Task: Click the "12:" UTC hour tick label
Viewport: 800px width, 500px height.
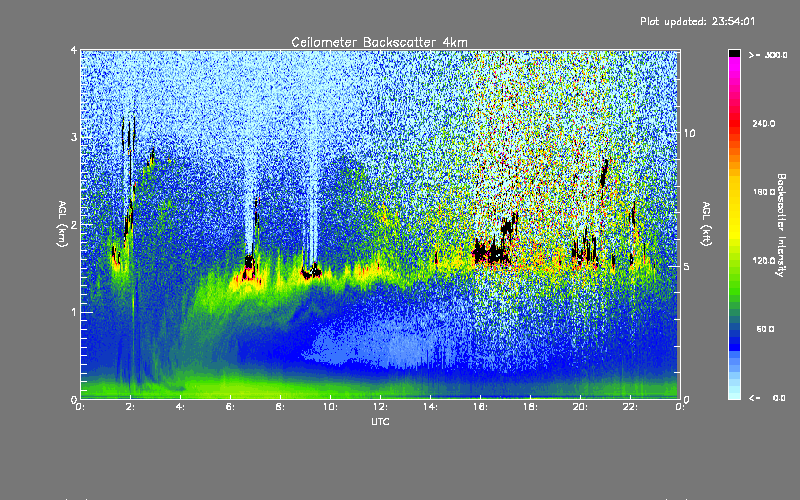Action: tap(380, 407)
